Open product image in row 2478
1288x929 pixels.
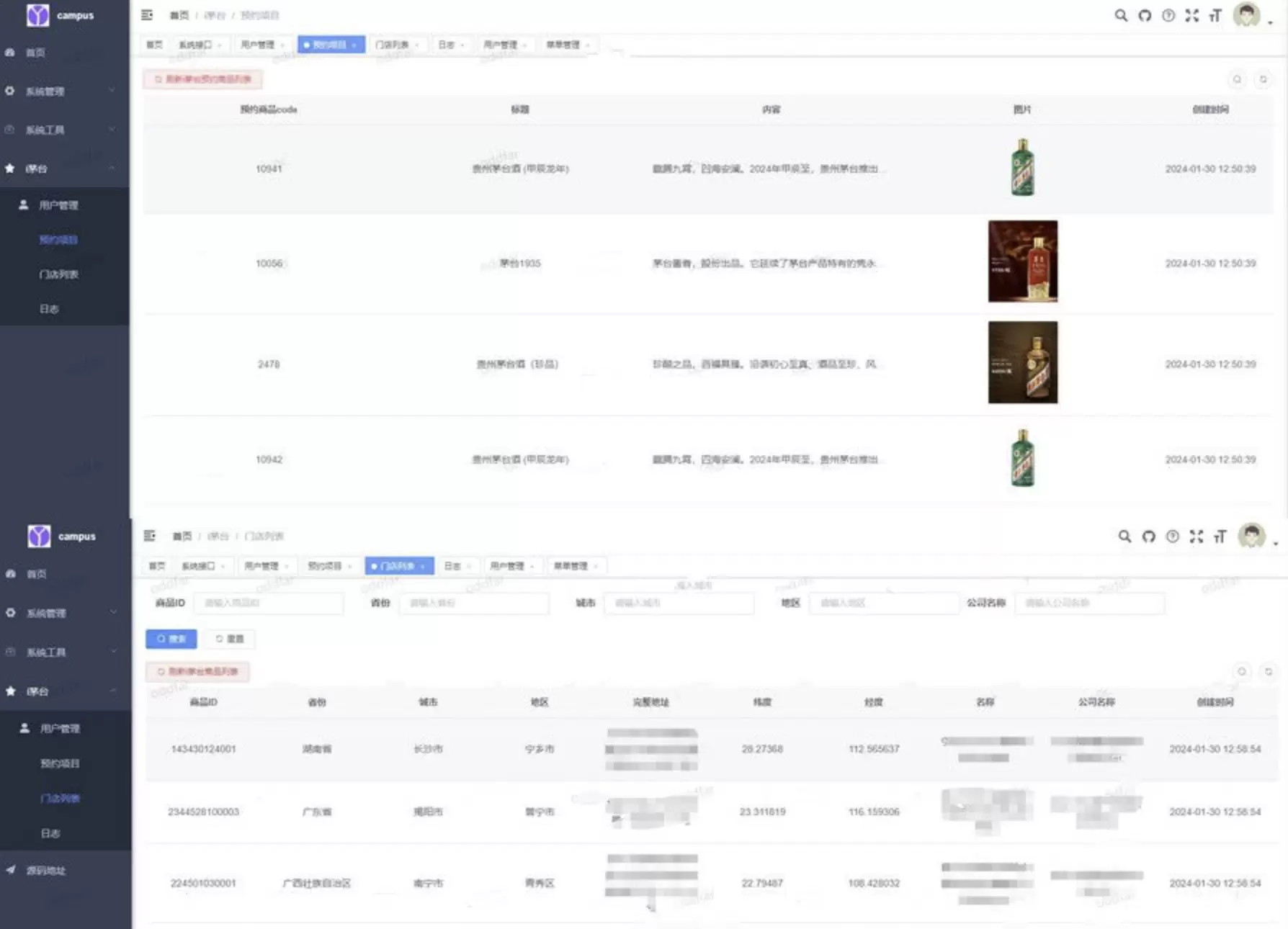click(1023, 362)
